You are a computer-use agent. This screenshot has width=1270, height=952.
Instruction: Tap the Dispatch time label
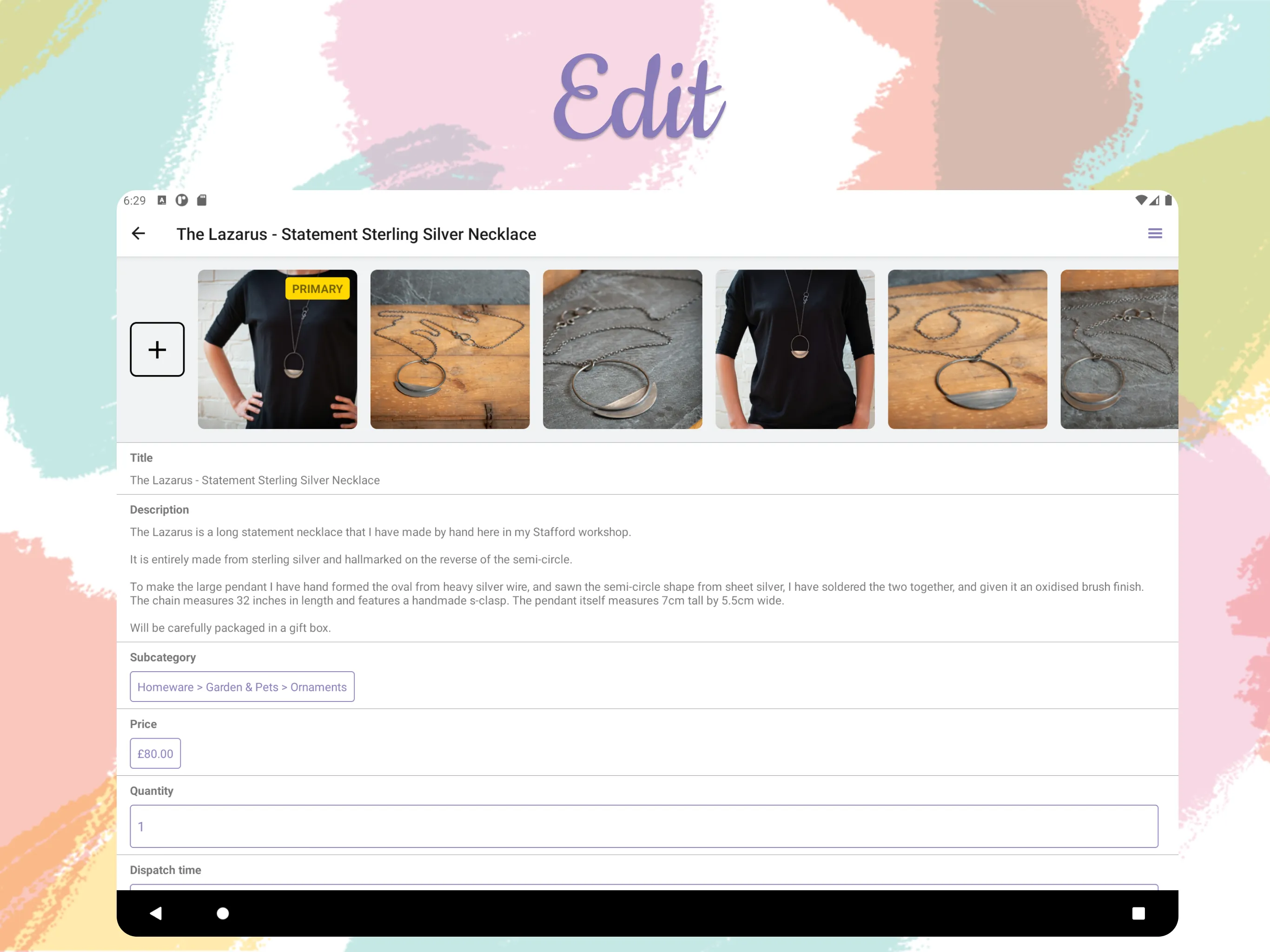pyautogui.click(x=165, y=870)
